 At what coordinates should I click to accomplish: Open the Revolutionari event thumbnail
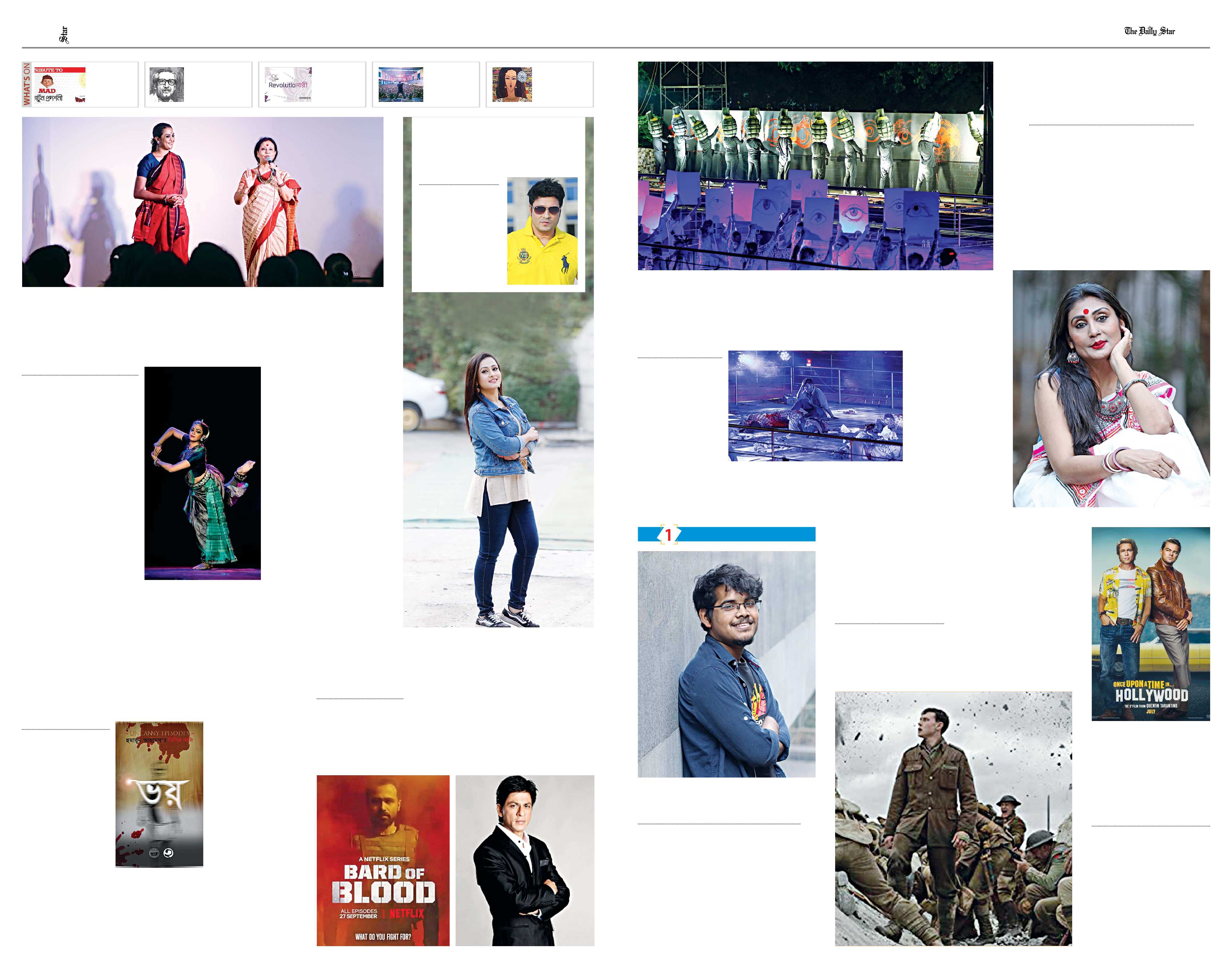pos(288,85)
